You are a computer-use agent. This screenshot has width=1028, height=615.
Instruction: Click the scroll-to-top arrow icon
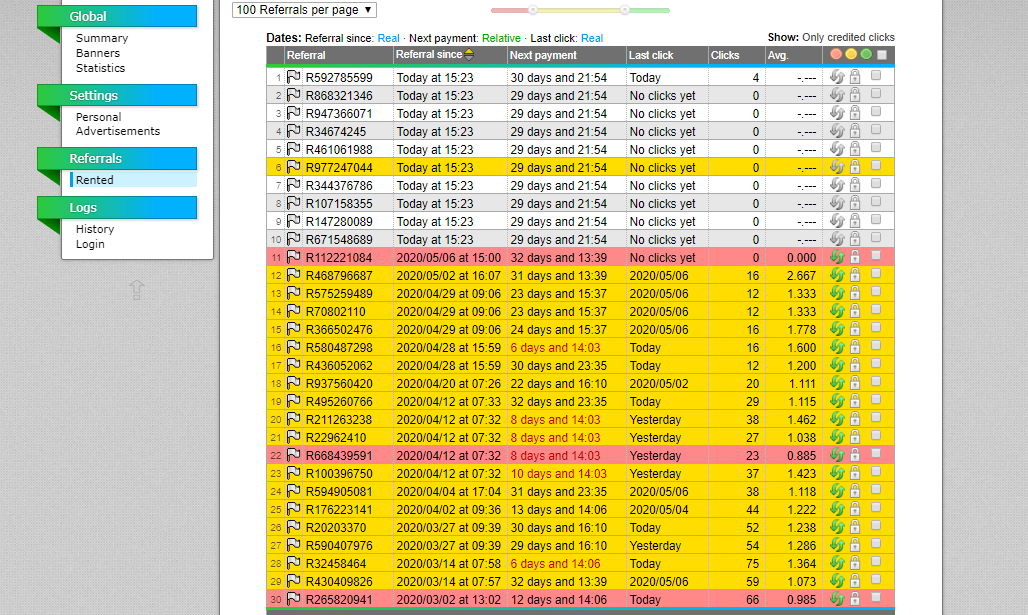(x=136, y=289)
